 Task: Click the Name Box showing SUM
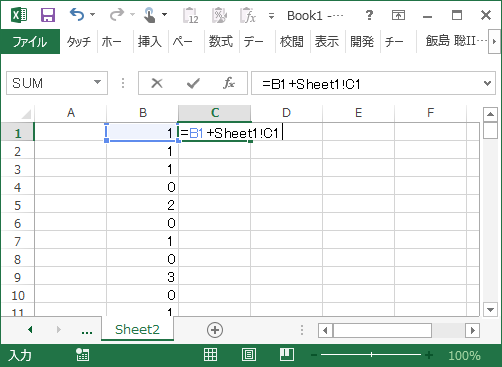(49, 83)
